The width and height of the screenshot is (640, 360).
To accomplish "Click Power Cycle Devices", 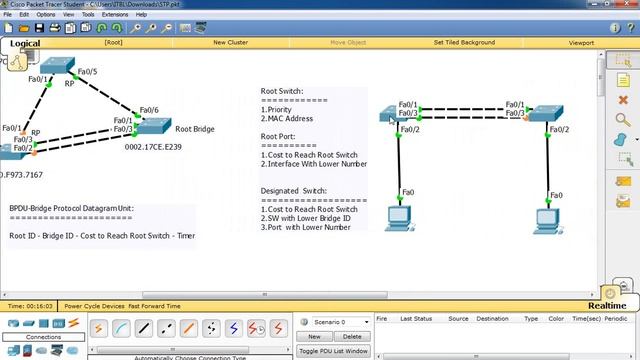I will pyautogui.click(x=94, y=306).
